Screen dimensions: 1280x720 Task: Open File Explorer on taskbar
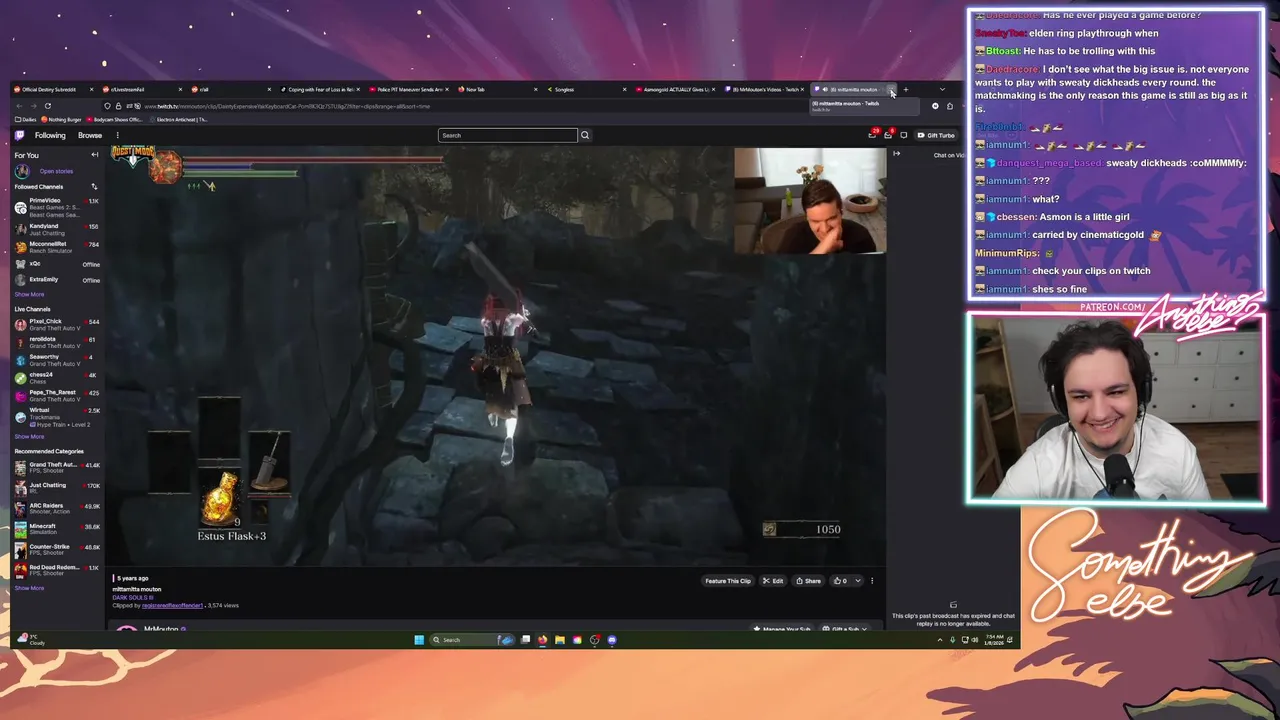pyautogui.click(x=560, y=640)
